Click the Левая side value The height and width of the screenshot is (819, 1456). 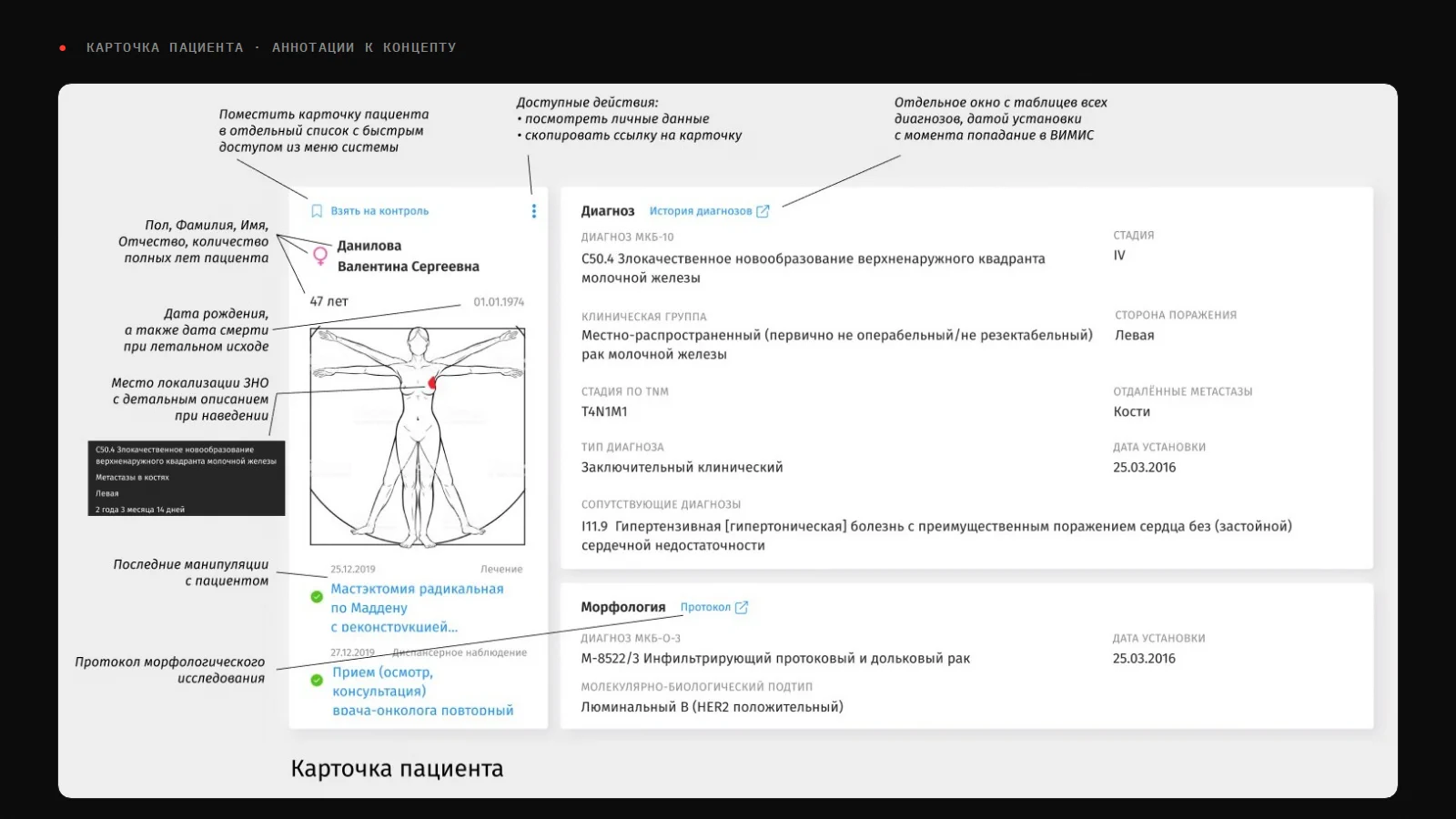coord(1134,335)
